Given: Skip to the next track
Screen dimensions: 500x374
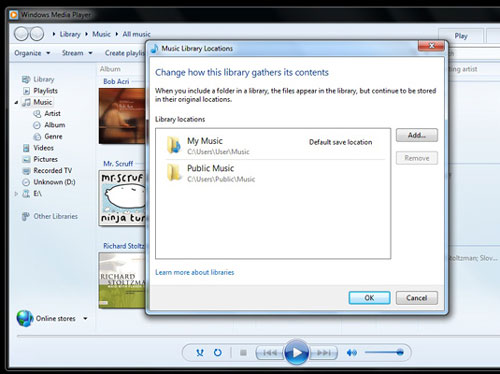Looking at the screenshot, I should 323,353.
